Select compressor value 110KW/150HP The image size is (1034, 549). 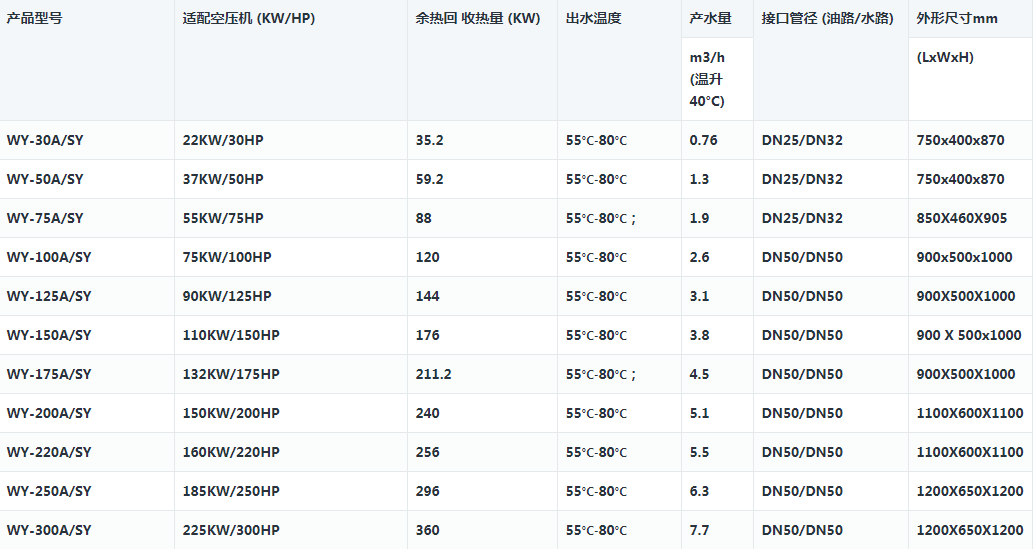[231, 335]
